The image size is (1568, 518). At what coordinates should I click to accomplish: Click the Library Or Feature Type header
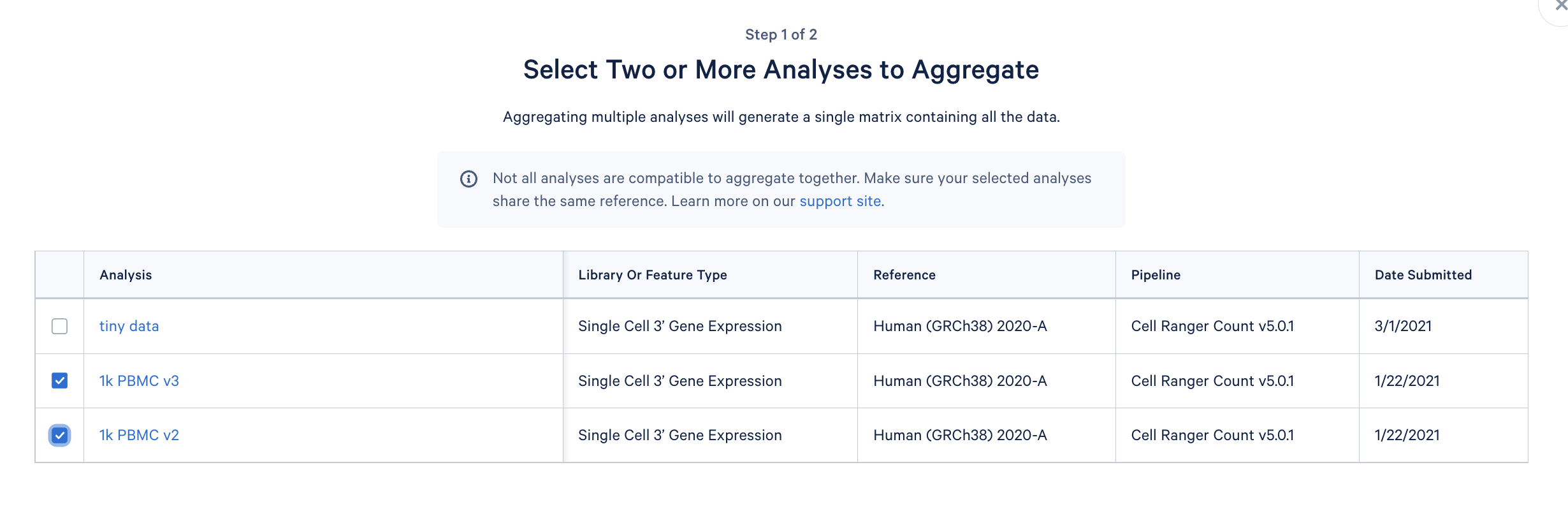(652, 275)
